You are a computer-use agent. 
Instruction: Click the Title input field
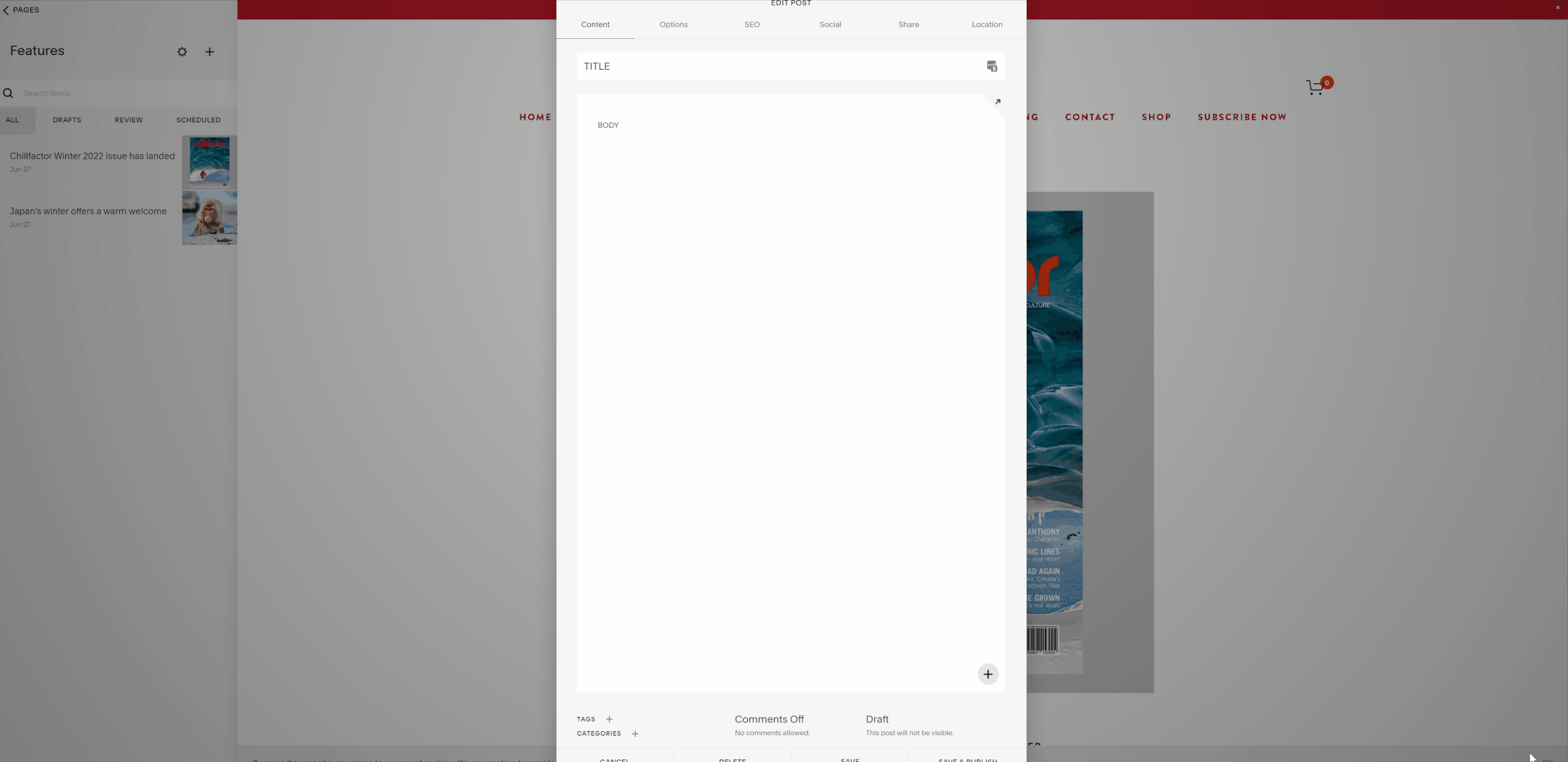click(x=778, y=66)
